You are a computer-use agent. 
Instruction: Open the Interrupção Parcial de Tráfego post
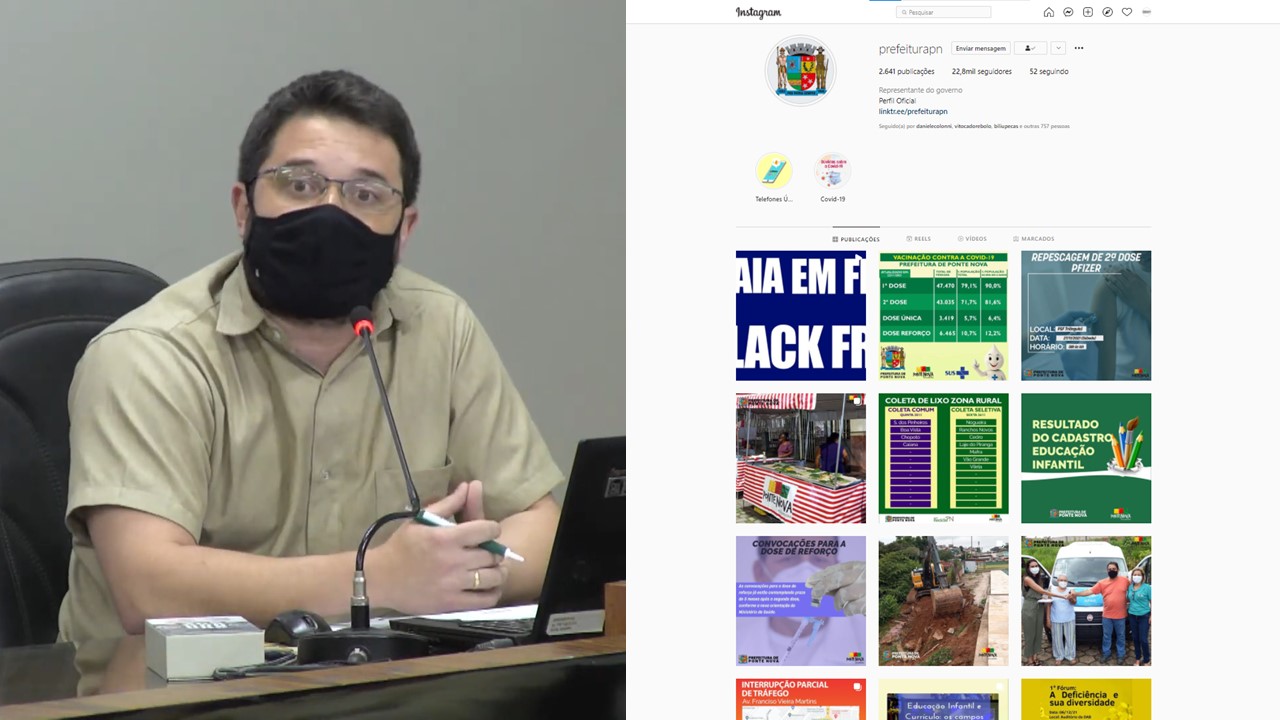801,699
